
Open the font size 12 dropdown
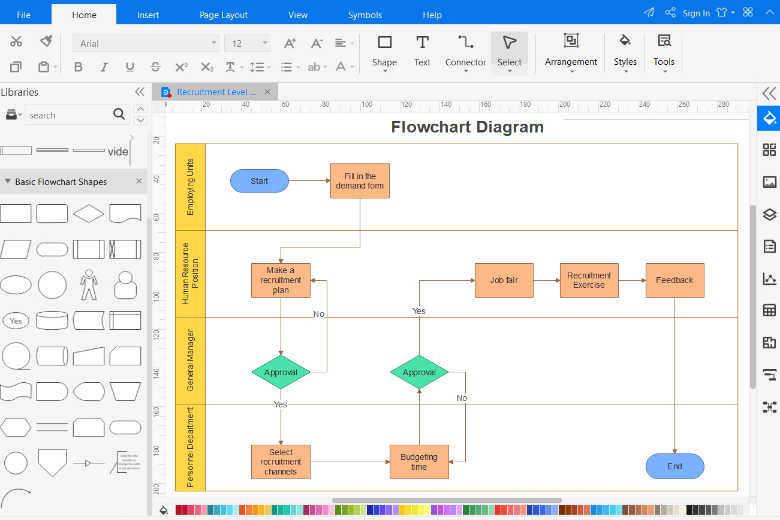coord(247,43)
